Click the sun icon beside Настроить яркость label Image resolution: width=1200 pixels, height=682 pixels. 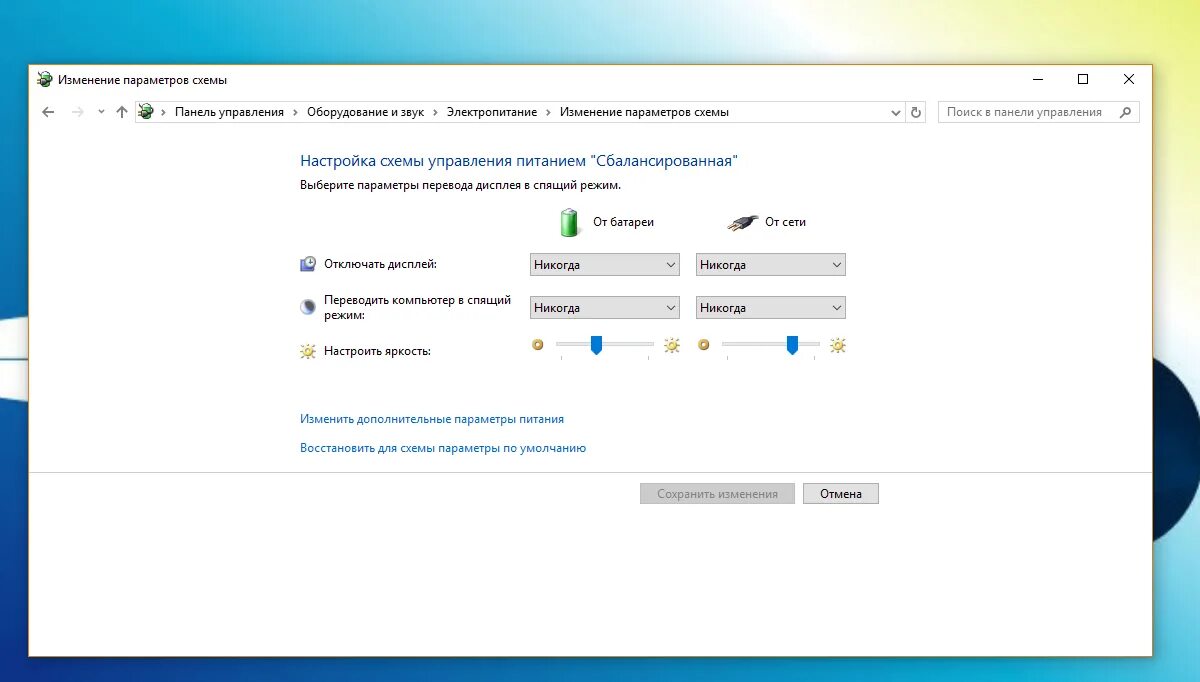(x=307, y=350)
